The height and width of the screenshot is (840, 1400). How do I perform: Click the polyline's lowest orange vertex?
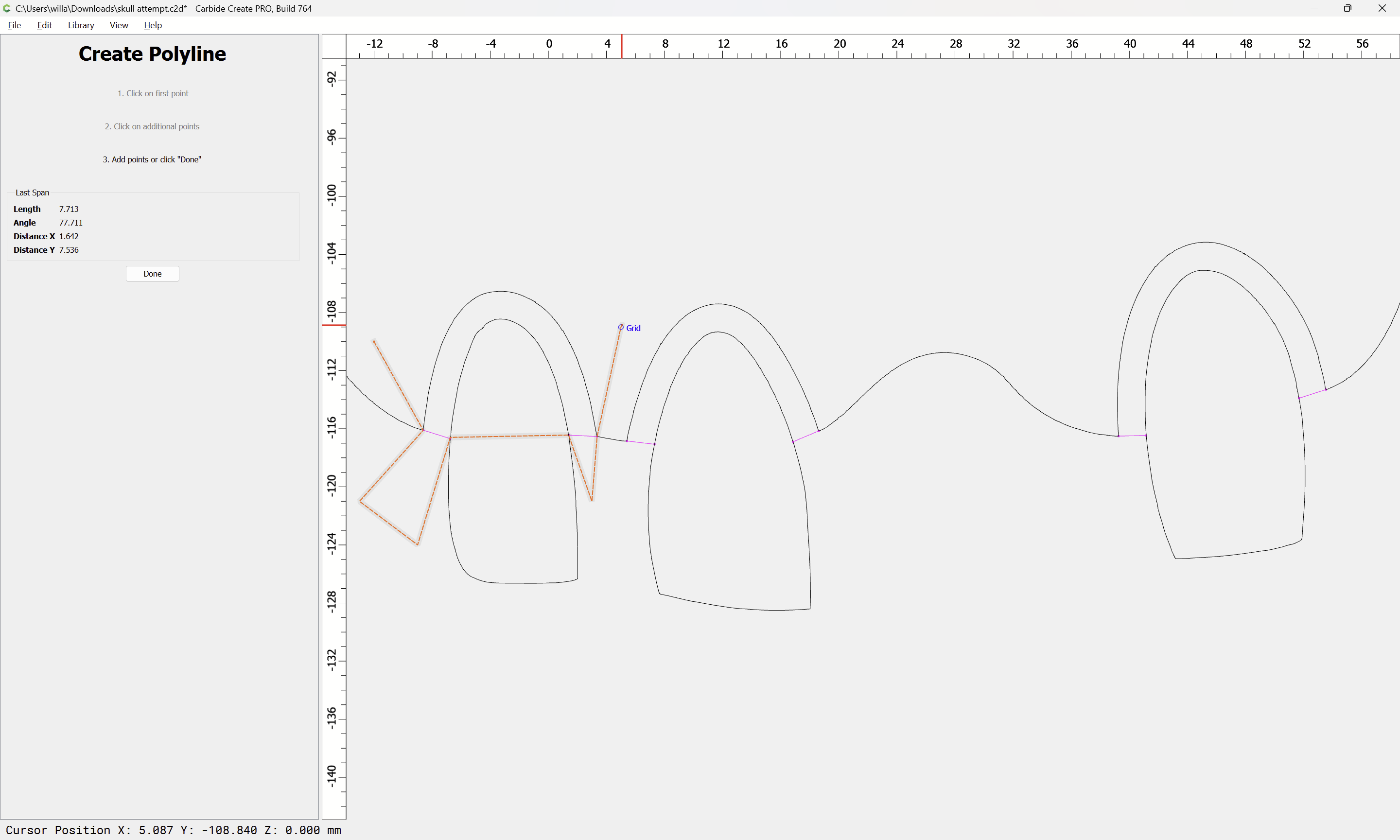pos(418,544)
